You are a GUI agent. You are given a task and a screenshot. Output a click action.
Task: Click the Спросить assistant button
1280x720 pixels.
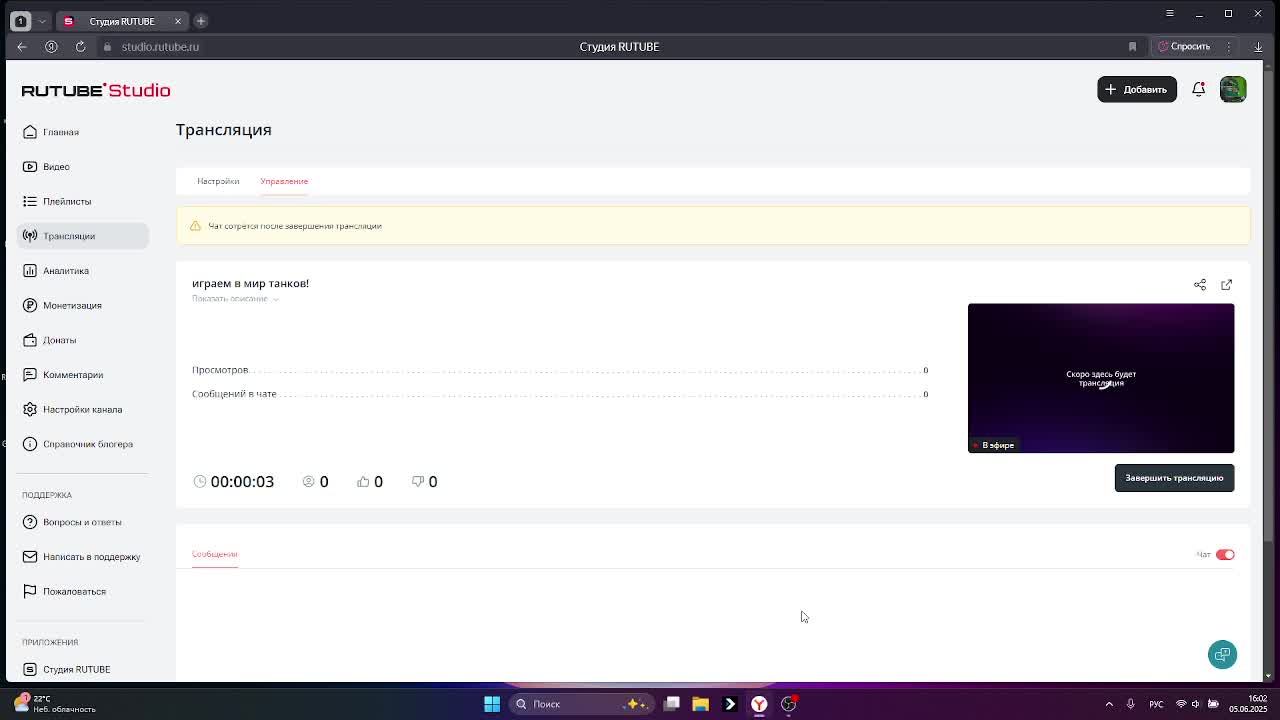(x=1184, y=47)
